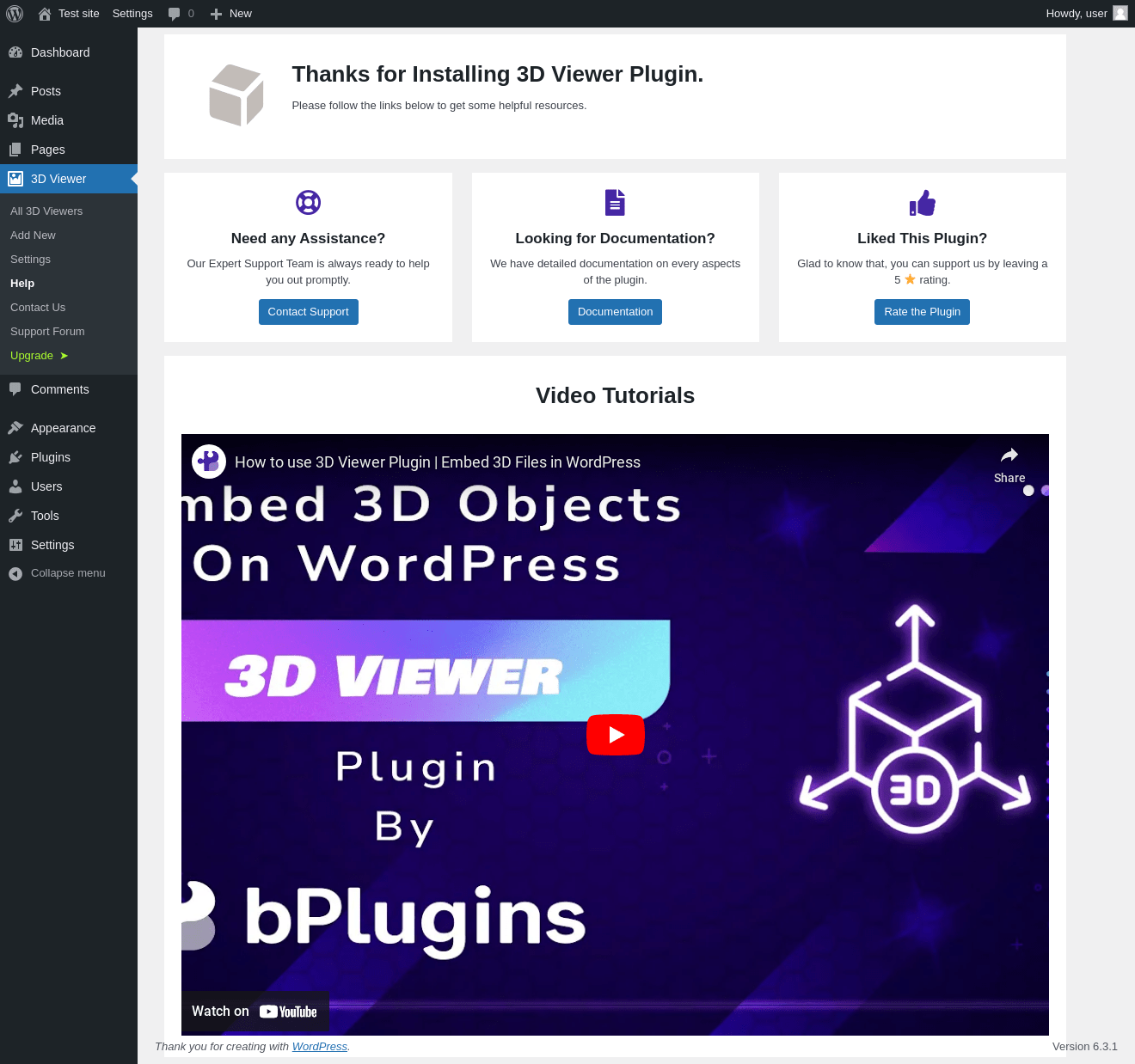Click the gray 3D cube plugin logo
This screenshot has height=1064, width=1135.
pos(236,95)
